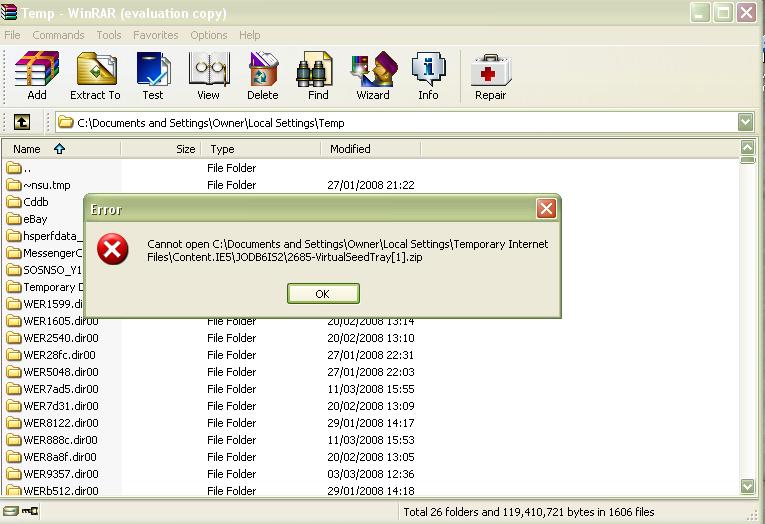Sort by the Modified column header
The image size is (765, 524).
pyautogui.click(x=371, y=149)
